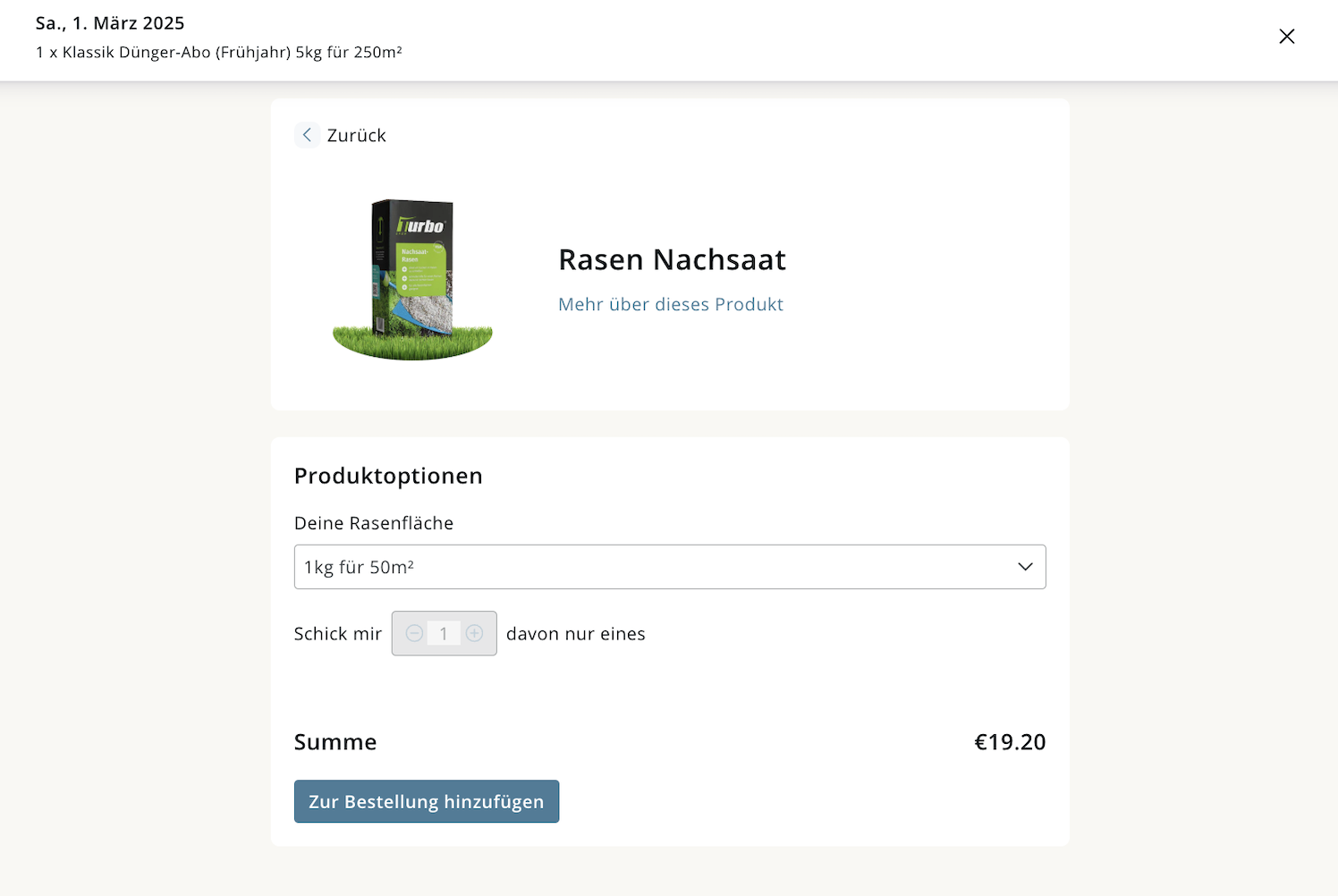Image resolution: width=1338 pixels, height=896 pixels.
Task: Click the Summe label
Action: tap(335, 742)
